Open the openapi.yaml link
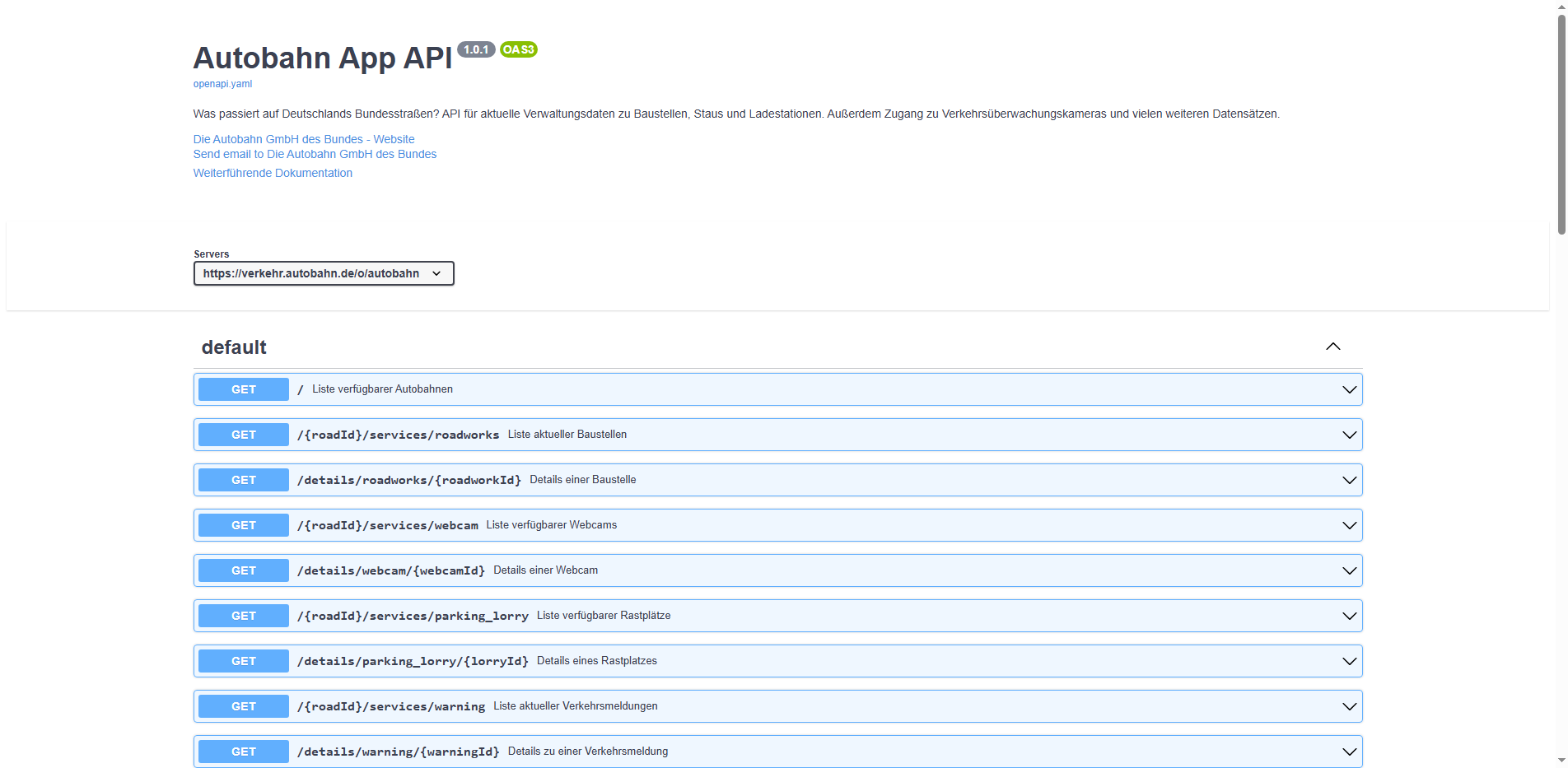 222,83
